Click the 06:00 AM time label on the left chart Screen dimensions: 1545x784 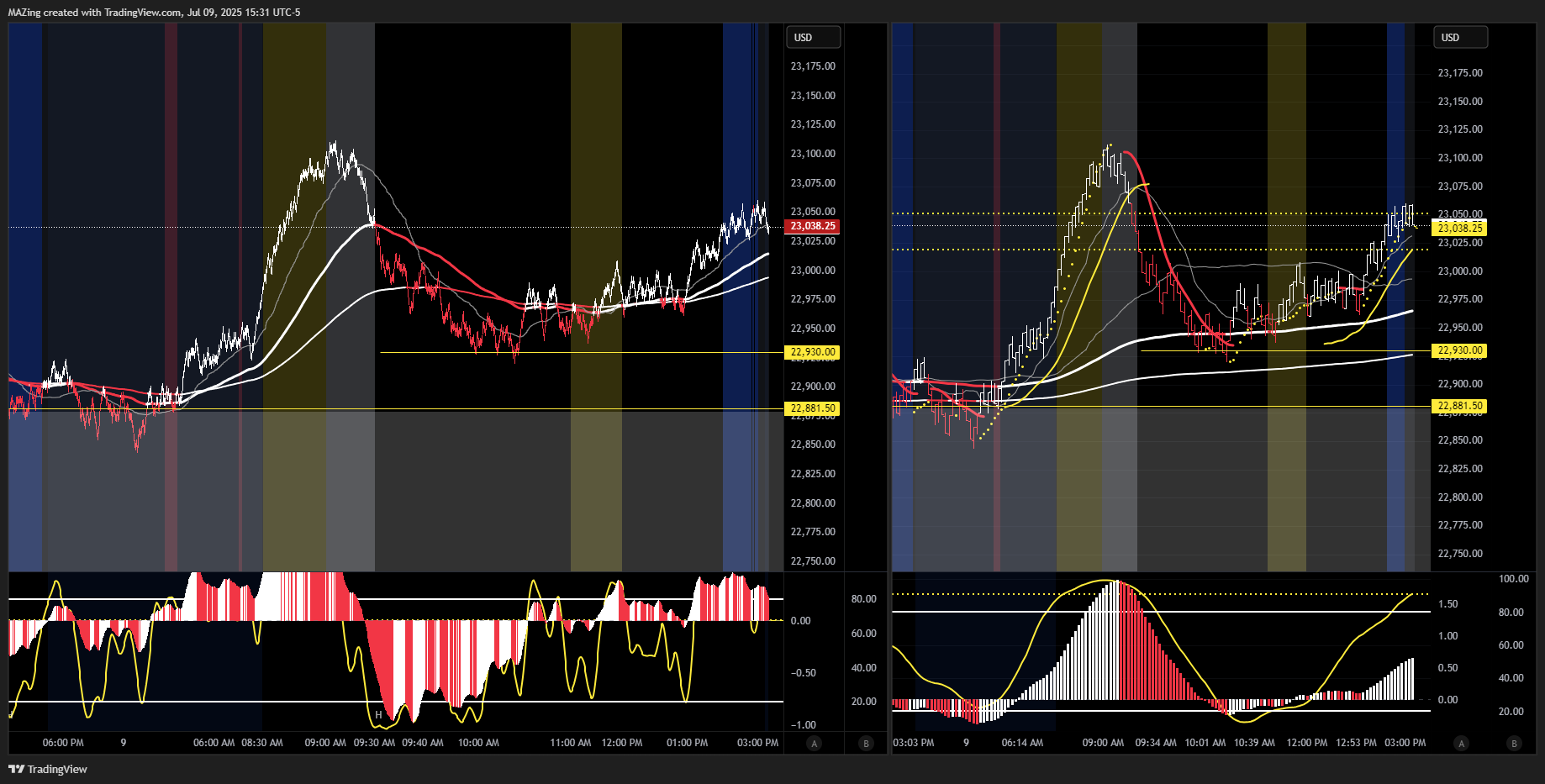214,743
